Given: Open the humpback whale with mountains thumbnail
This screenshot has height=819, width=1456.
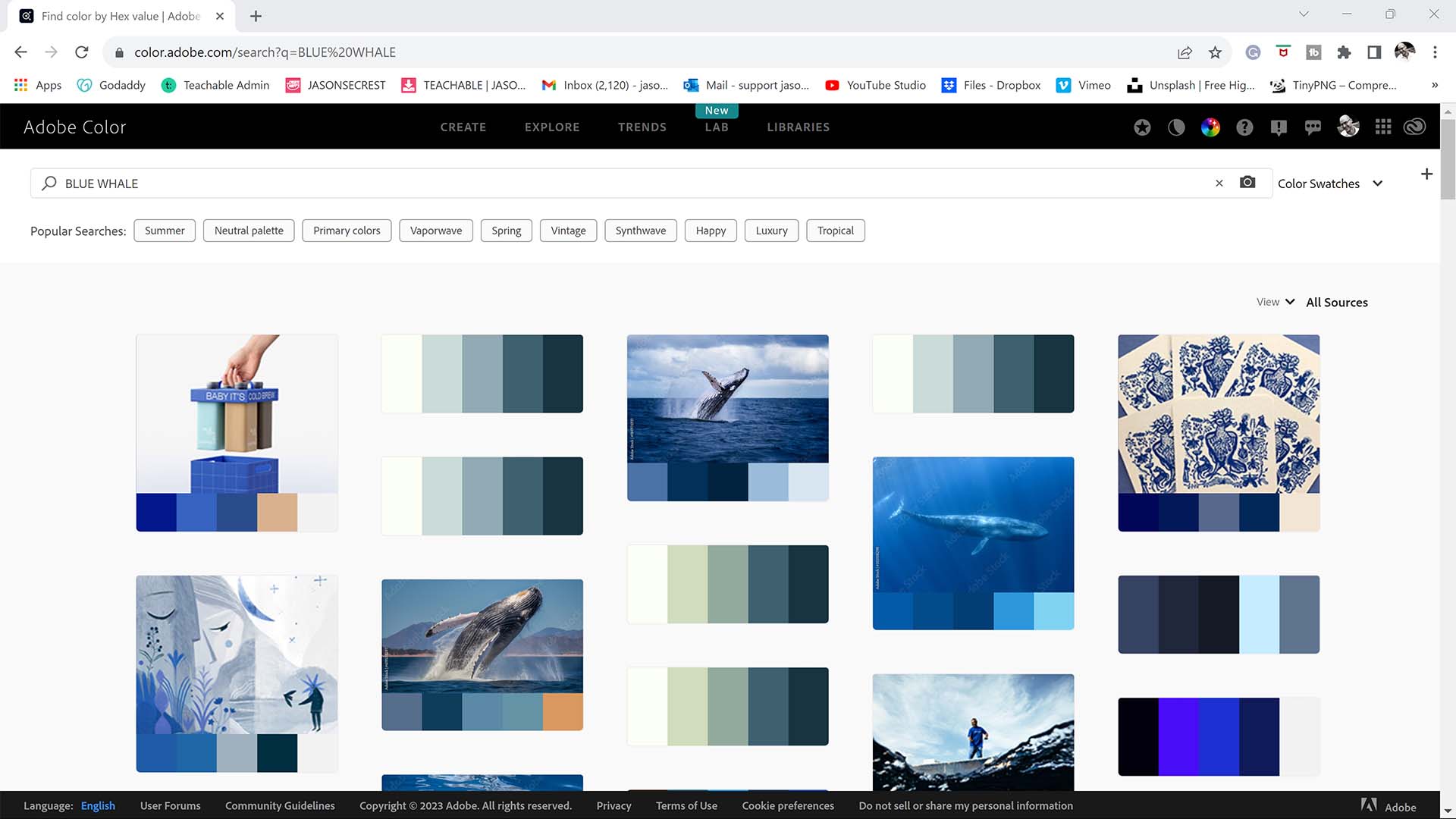Looking at the screenshot, I should click(x=482, y=636).
